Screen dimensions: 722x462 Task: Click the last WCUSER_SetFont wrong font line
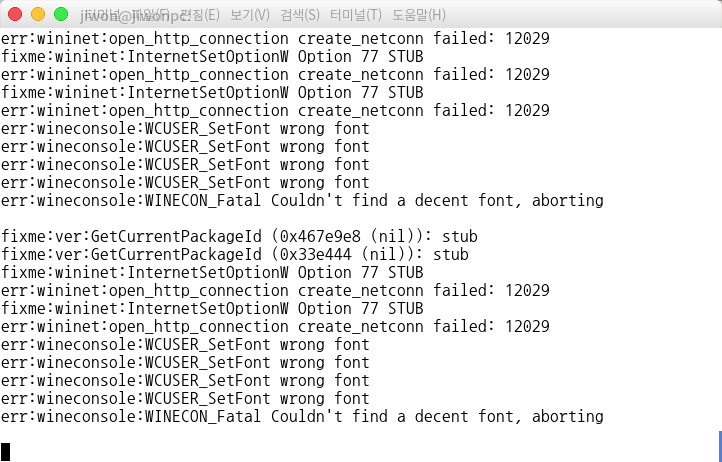185,398
